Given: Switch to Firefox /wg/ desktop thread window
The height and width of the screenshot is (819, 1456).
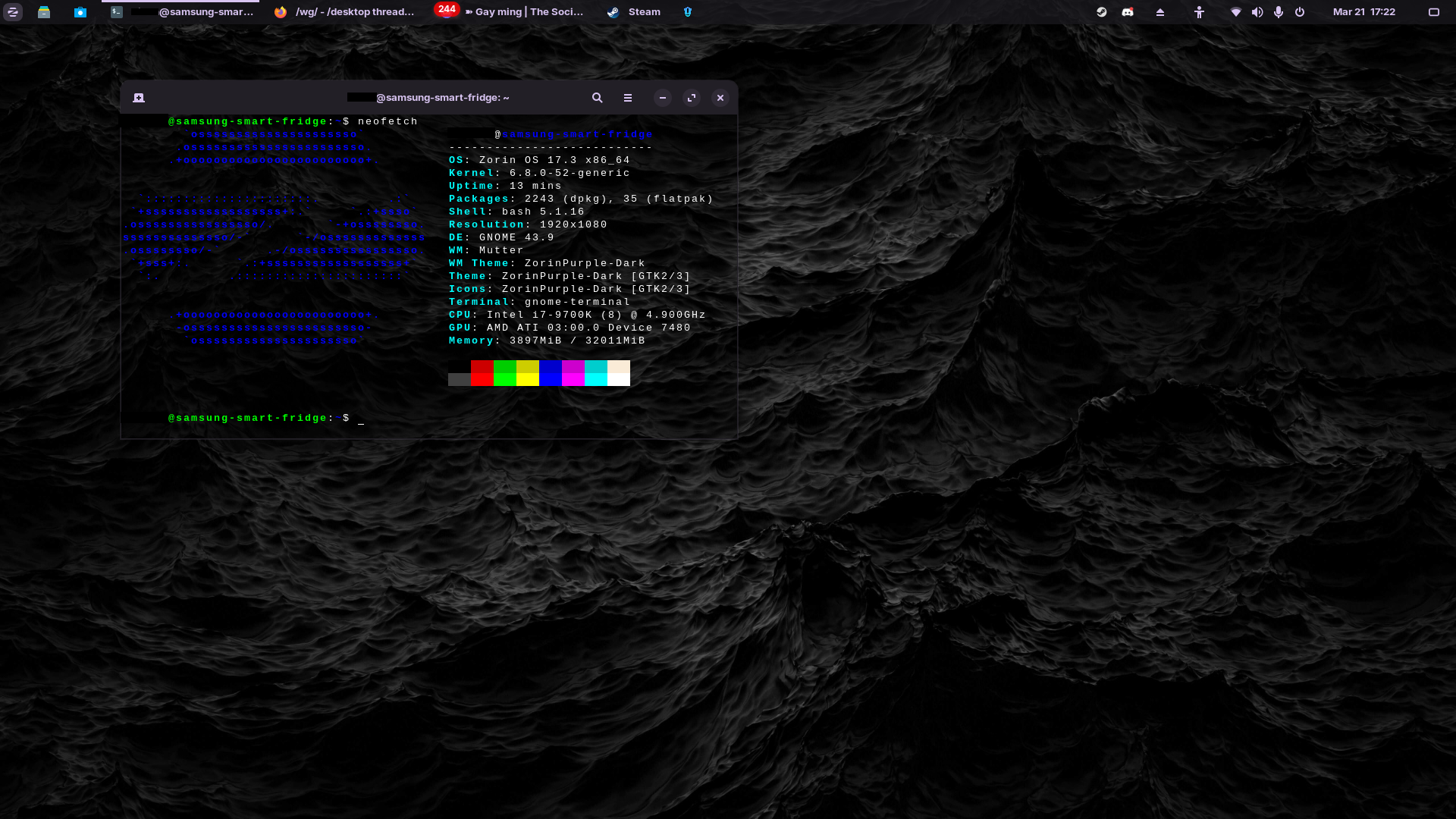Looking at the screenshot, I should (x=344, y=12).
